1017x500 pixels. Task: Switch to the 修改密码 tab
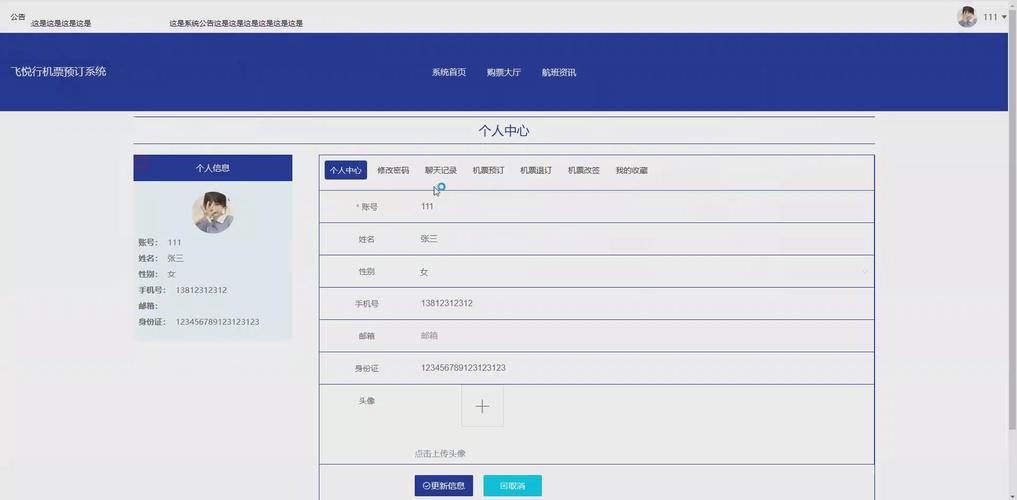click(x=393, y=171)
